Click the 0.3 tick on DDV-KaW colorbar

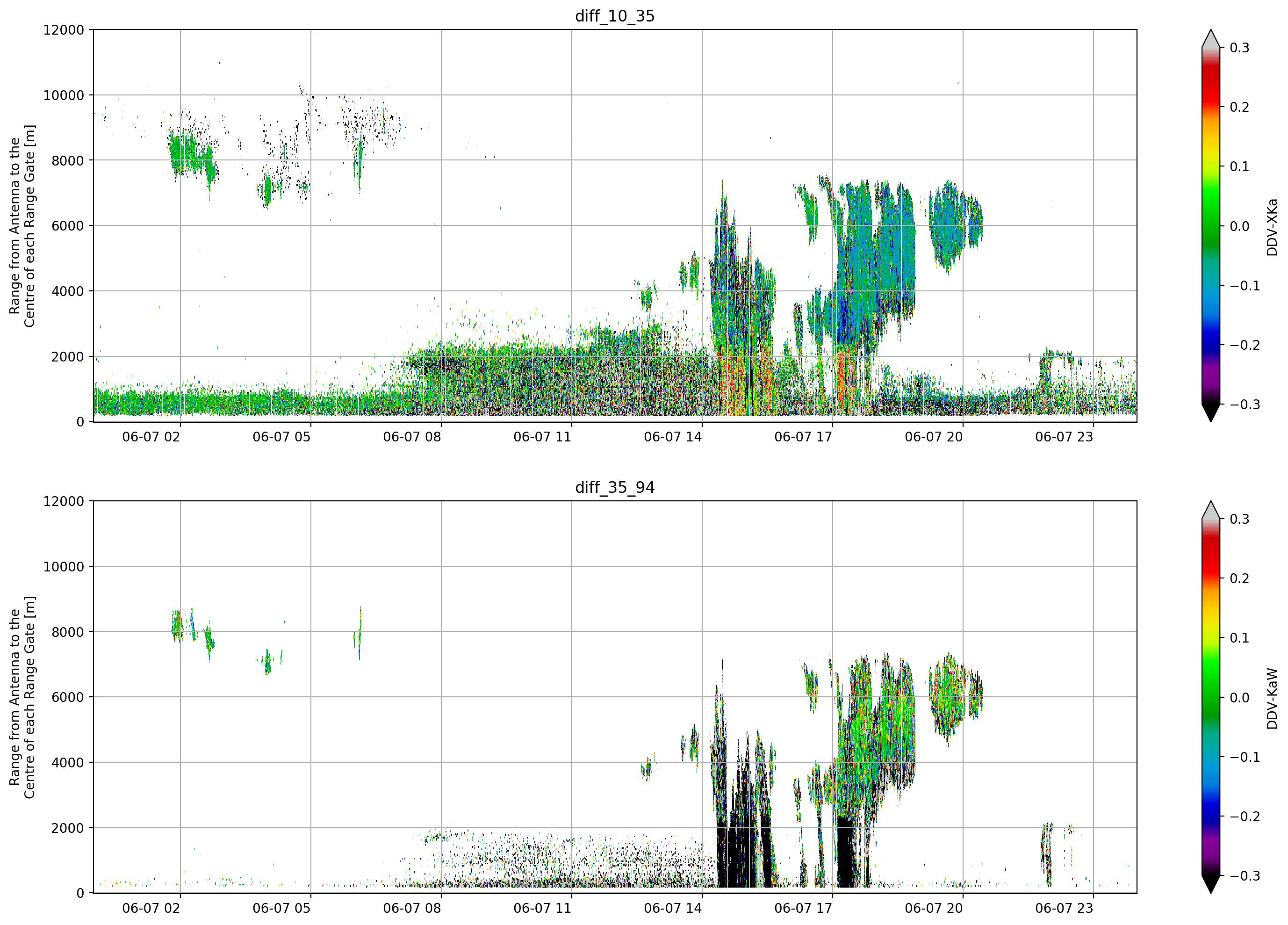[x=1239, y=519]
